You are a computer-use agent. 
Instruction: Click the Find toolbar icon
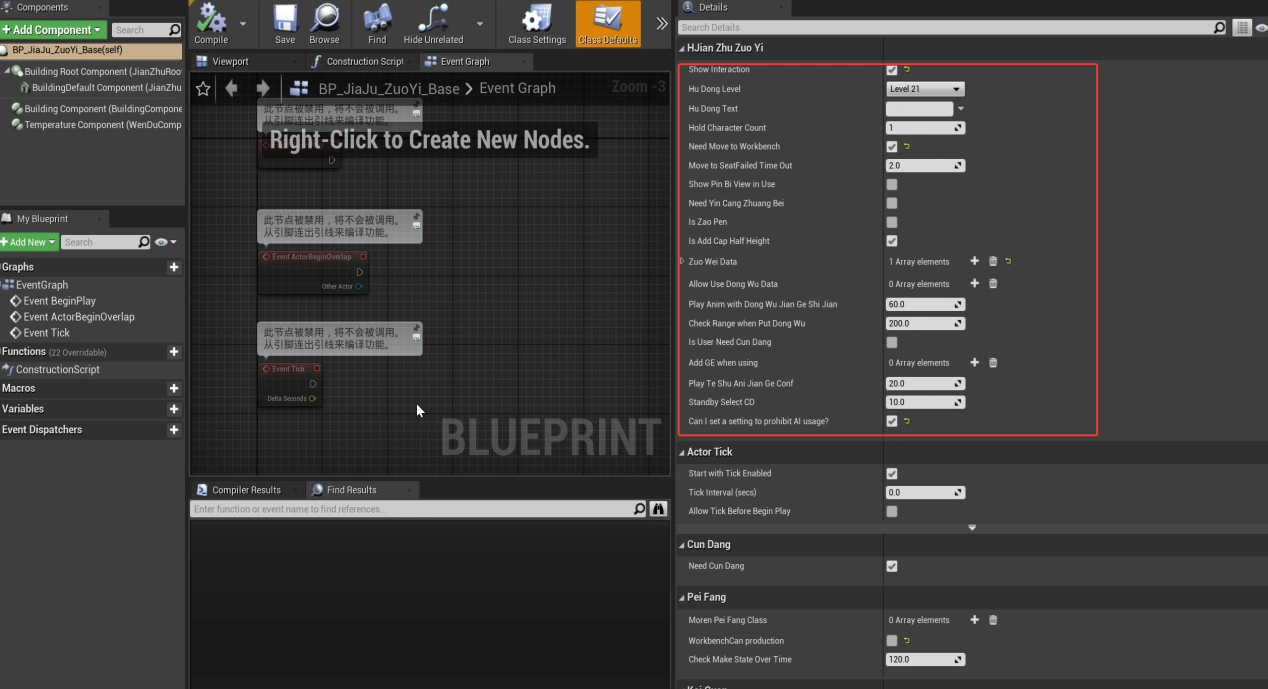coord(377,23)
